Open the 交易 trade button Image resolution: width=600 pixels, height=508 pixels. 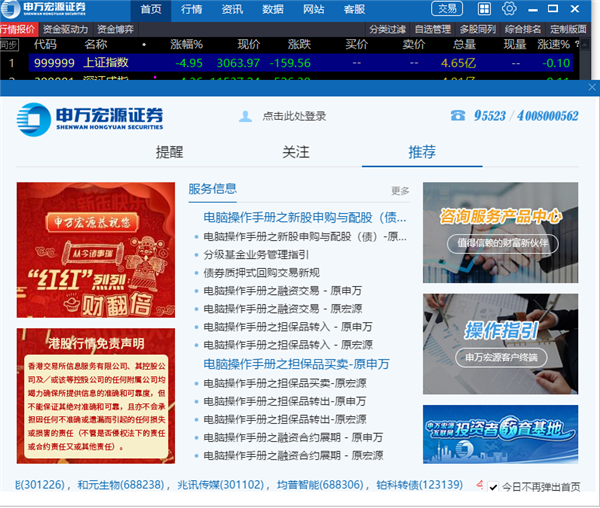(447, 9)
